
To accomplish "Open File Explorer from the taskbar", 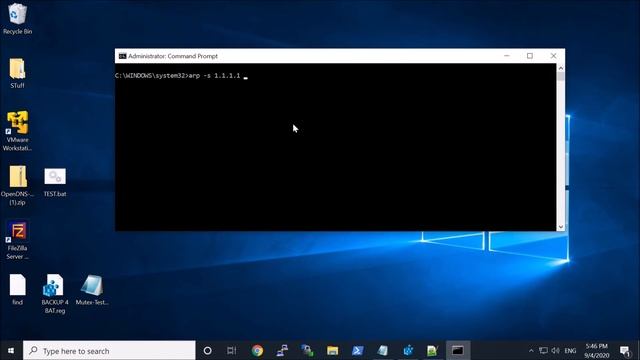I will pos(332,350).
